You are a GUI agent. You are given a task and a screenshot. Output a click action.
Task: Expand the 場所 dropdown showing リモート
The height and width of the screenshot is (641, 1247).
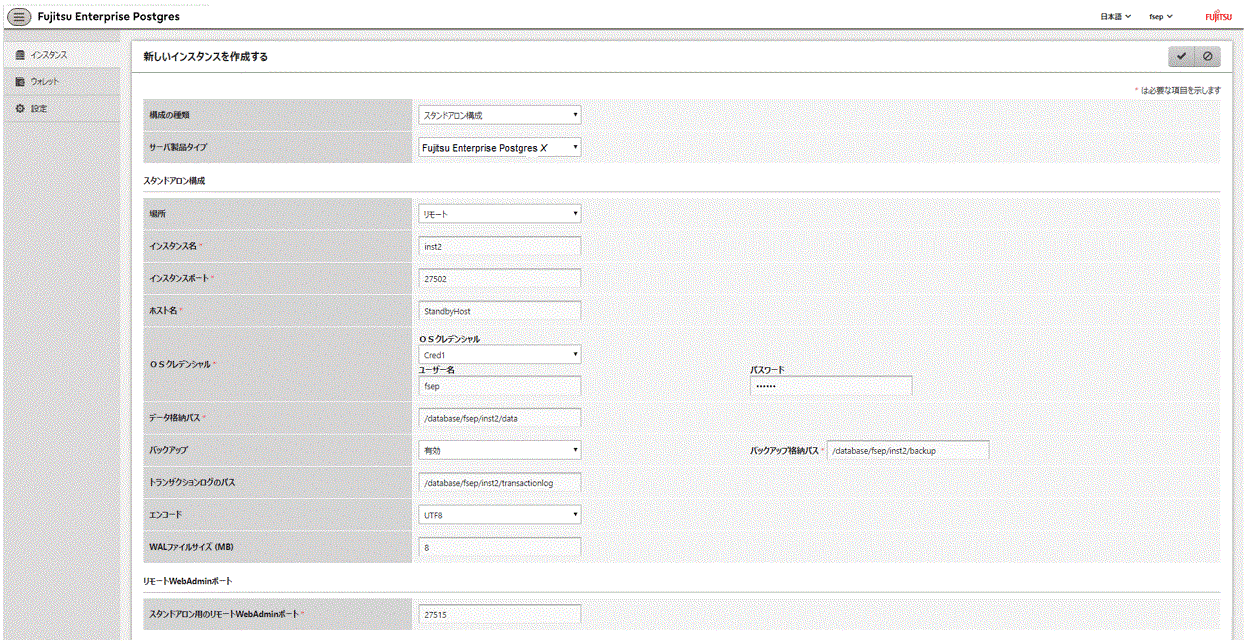click(x=500, y=213)
